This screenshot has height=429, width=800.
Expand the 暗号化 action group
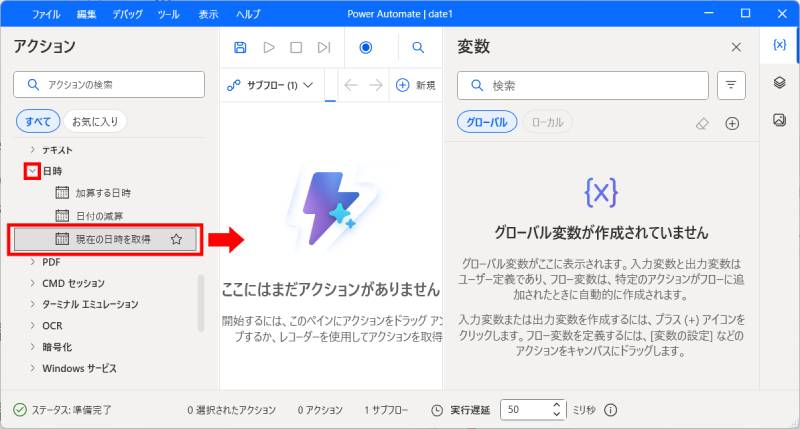(x=33, y=347)
